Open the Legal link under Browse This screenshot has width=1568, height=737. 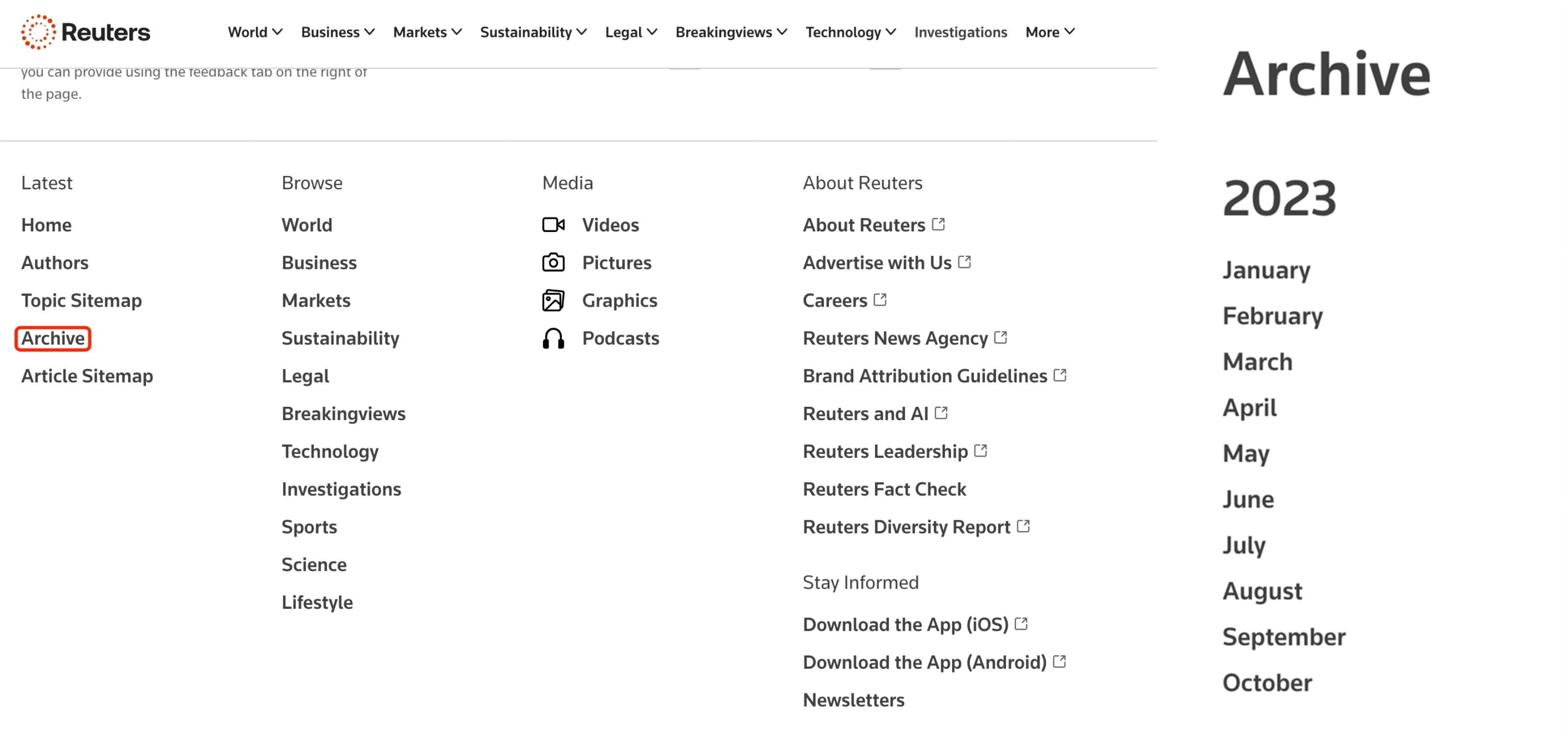pyautogui.click(x=305, y=375)
